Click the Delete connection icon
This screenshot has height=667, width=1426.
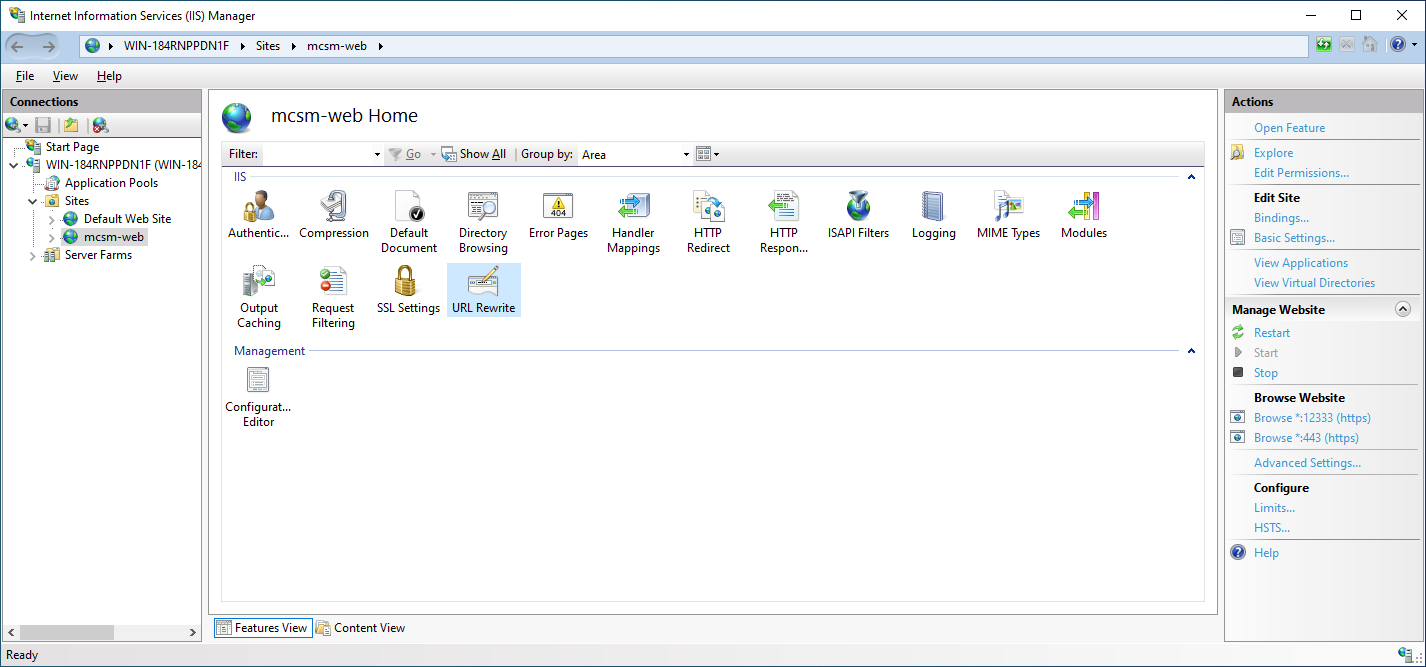[100, 125]
